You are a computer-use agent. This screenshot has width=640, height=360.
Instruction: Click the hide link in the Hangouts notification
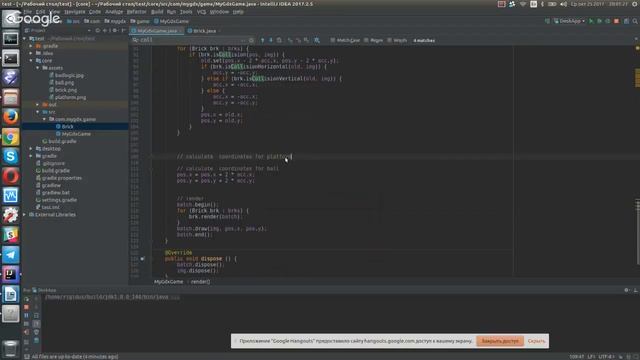pos(536,341)
